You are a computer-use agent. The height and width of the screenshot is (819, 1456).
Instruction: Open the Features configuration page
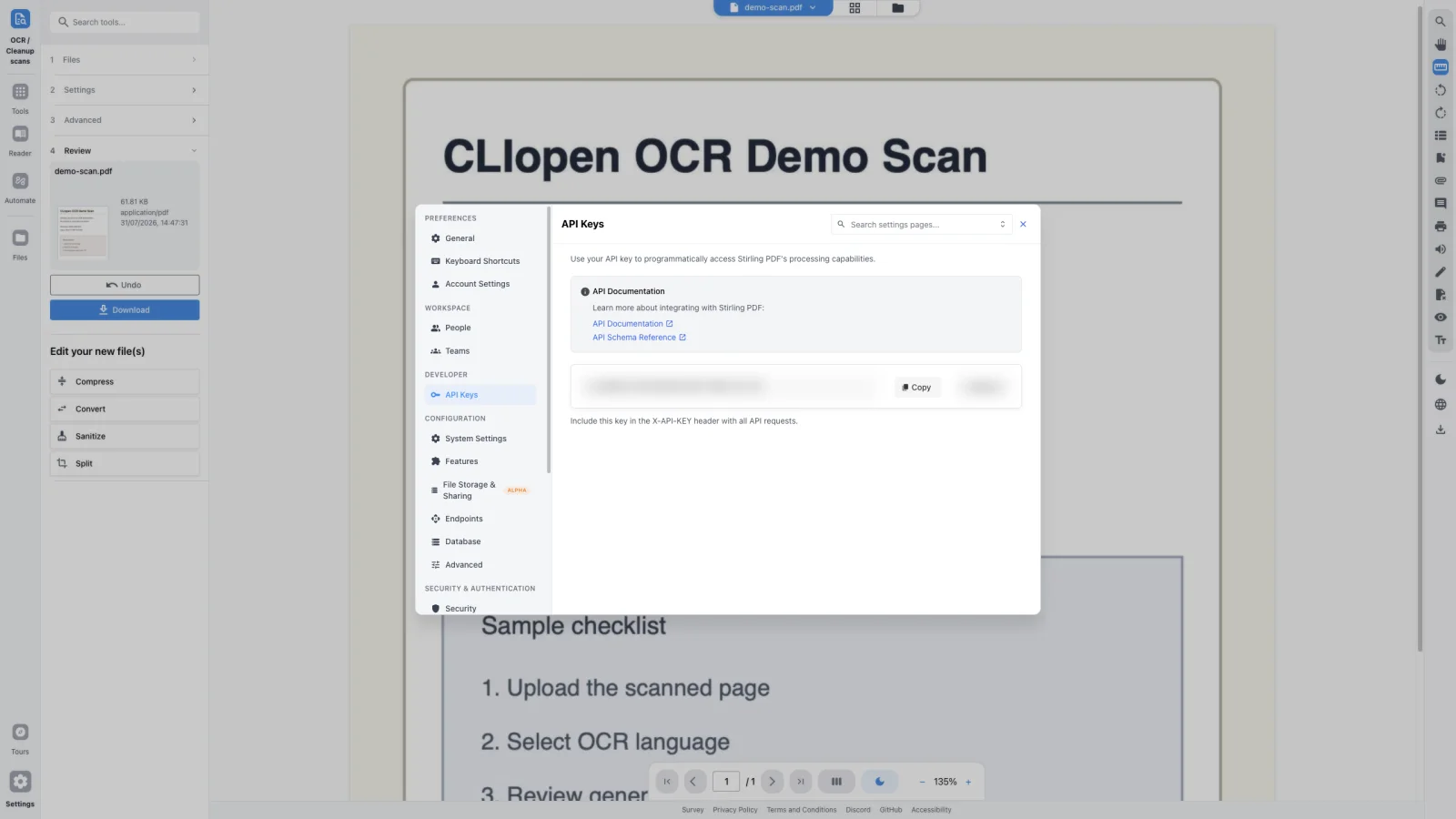480,461
